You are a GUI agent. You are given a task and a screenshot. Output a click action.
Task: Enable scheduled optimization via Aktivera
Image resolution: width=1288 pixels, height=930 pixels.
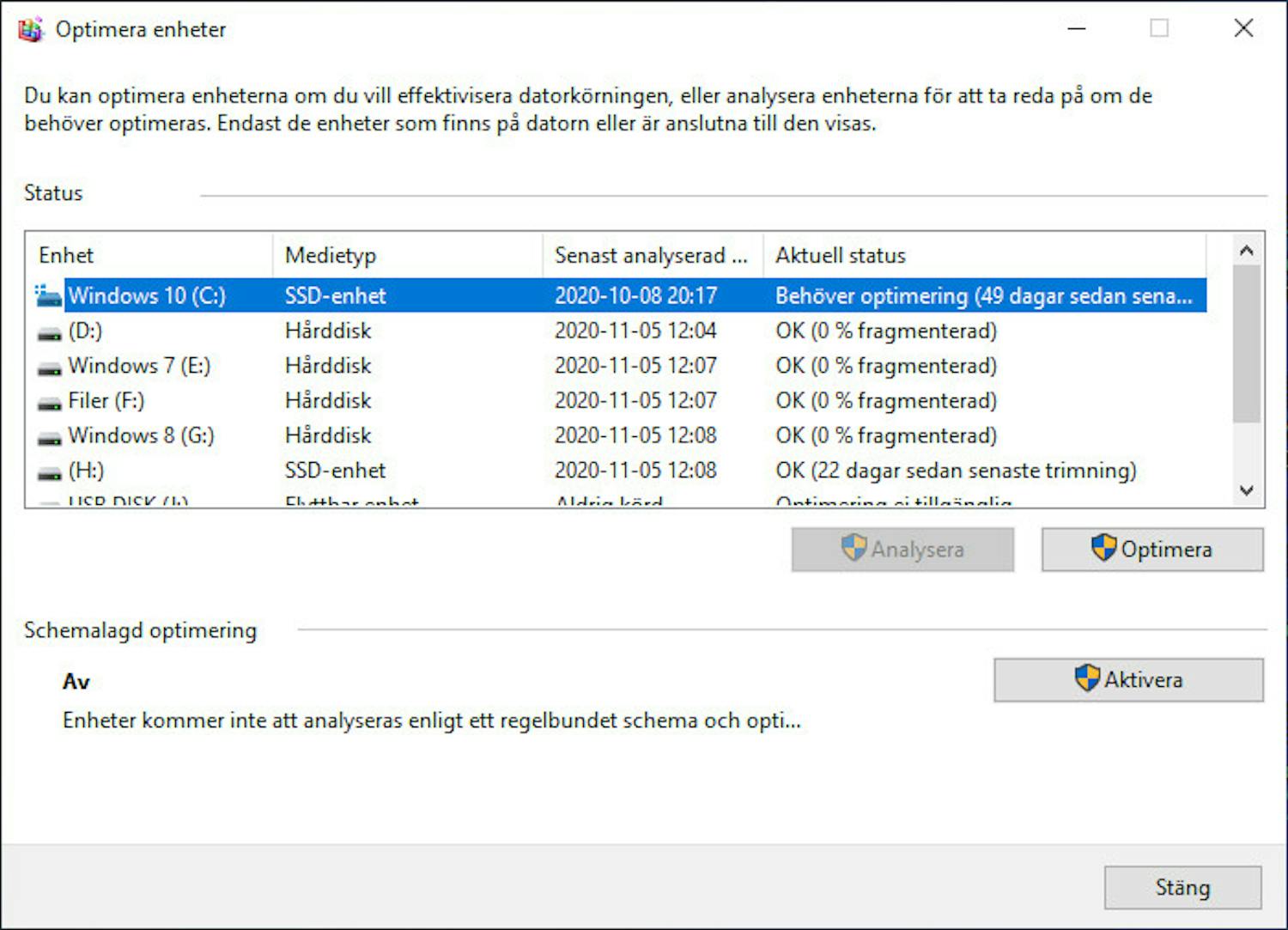[1129, 679]
